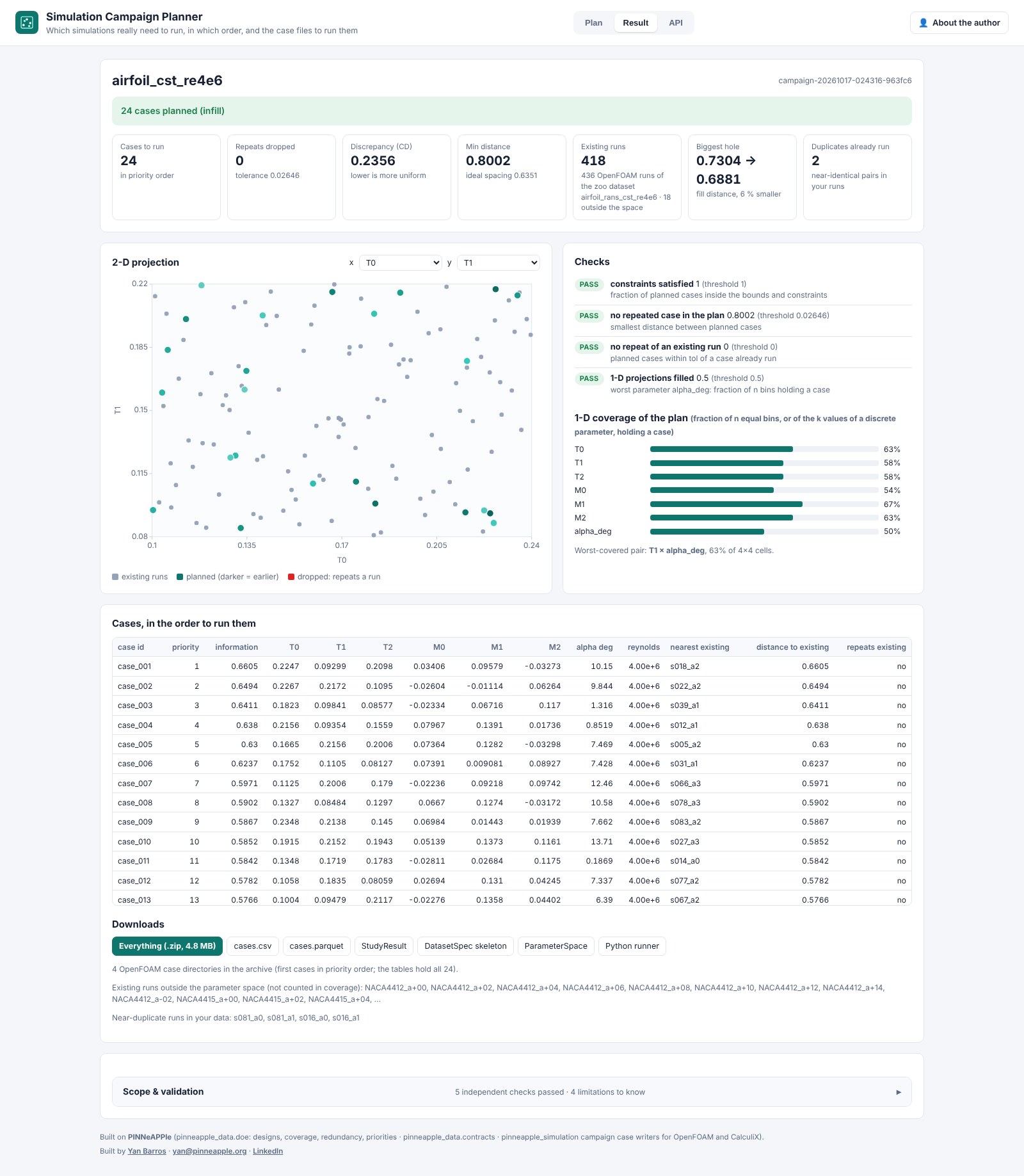Download the StudyResult file

tap(384, 946)
